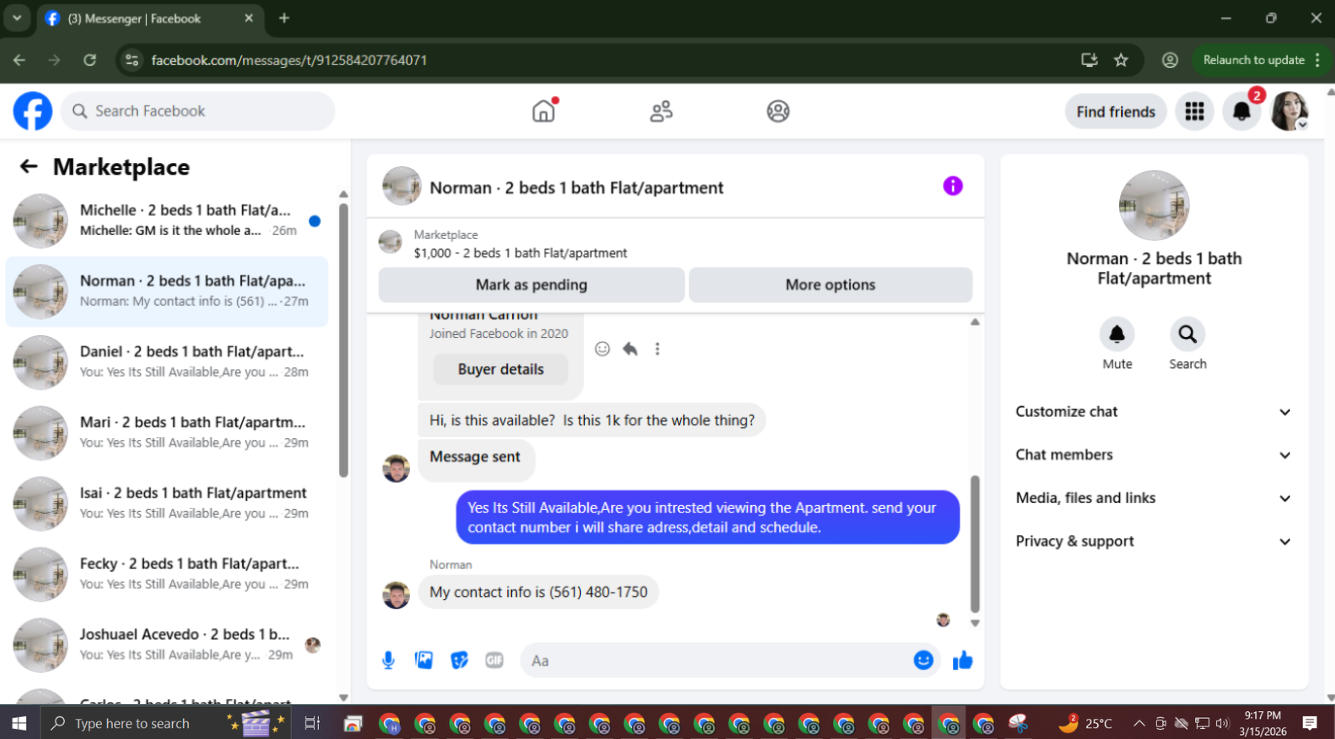Expand Customize chat section

1154,412
